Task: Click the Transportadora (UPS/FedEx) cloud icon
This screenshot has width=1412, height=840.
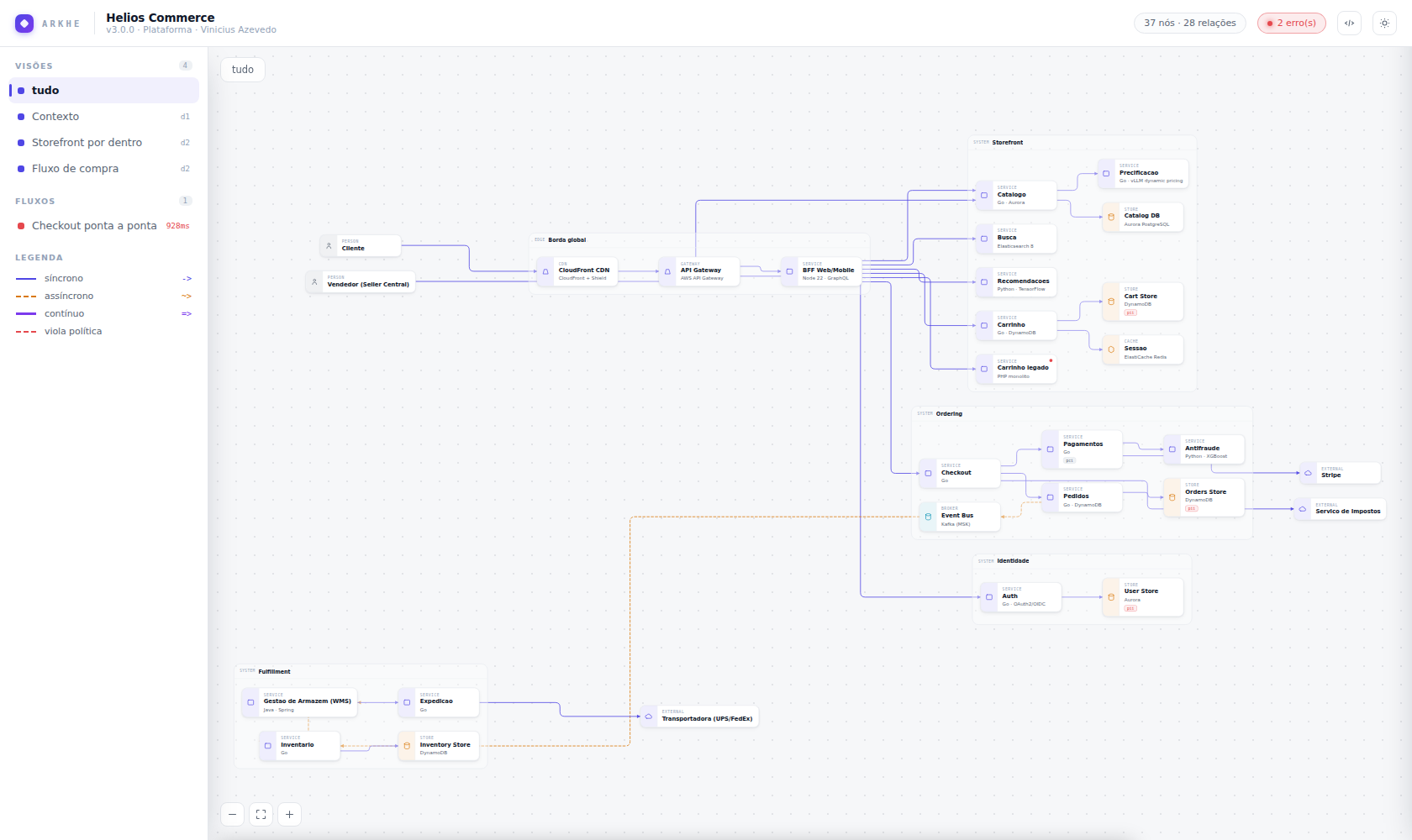Action: pyautogui.click(x=649, y=717)
